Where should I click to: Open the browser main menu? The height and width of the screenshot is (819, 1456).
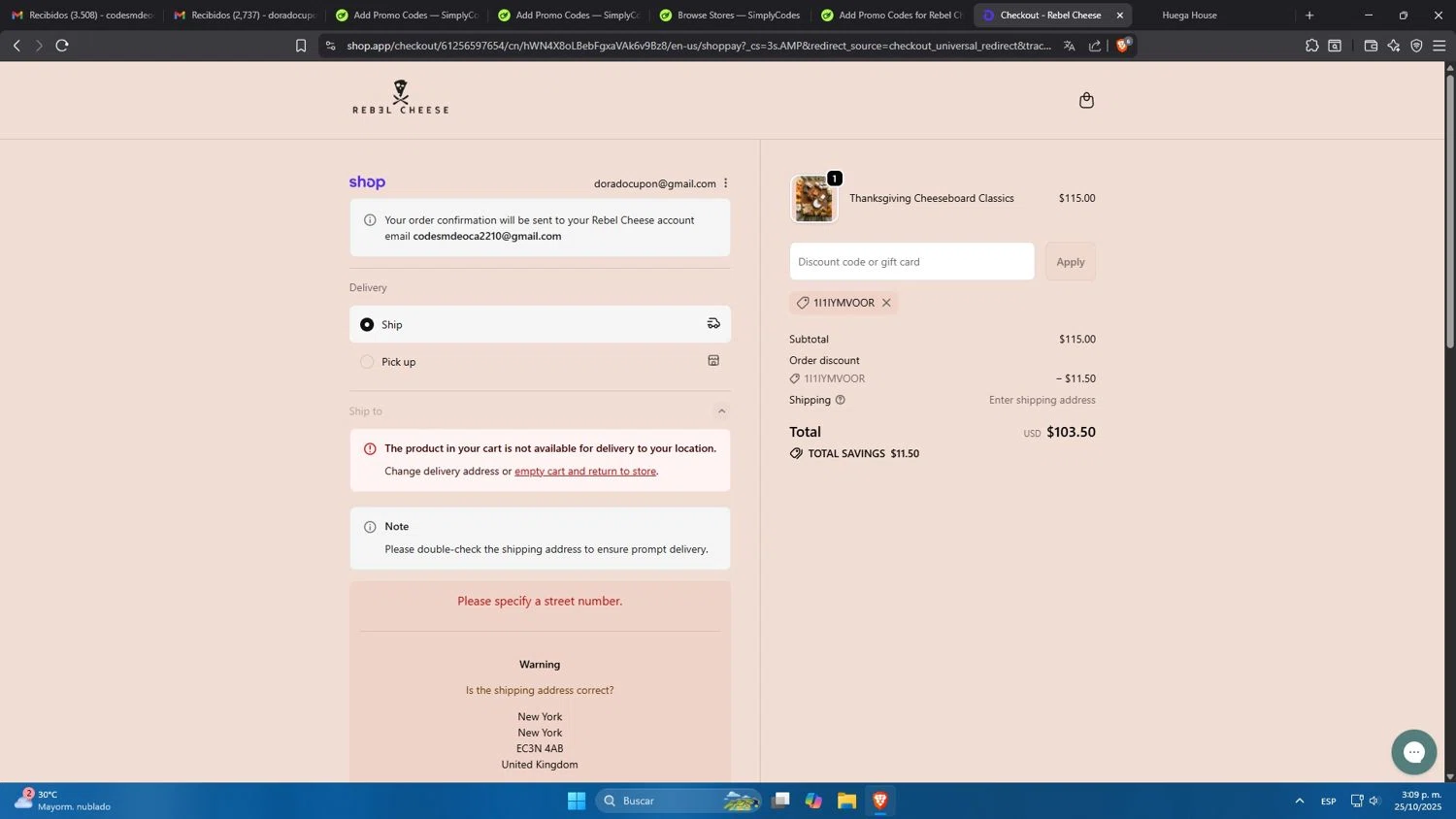coord(1439,46)
